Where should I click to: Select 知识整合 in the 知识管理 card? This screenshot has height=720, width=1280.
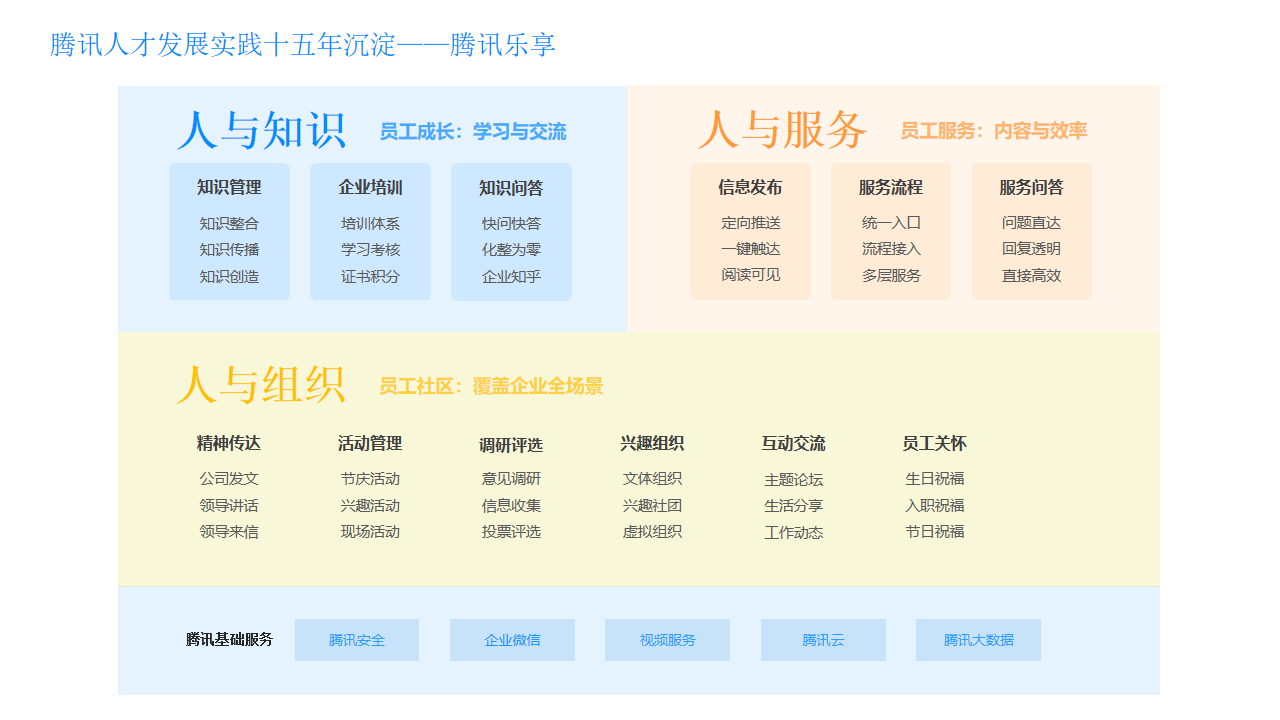229,223
